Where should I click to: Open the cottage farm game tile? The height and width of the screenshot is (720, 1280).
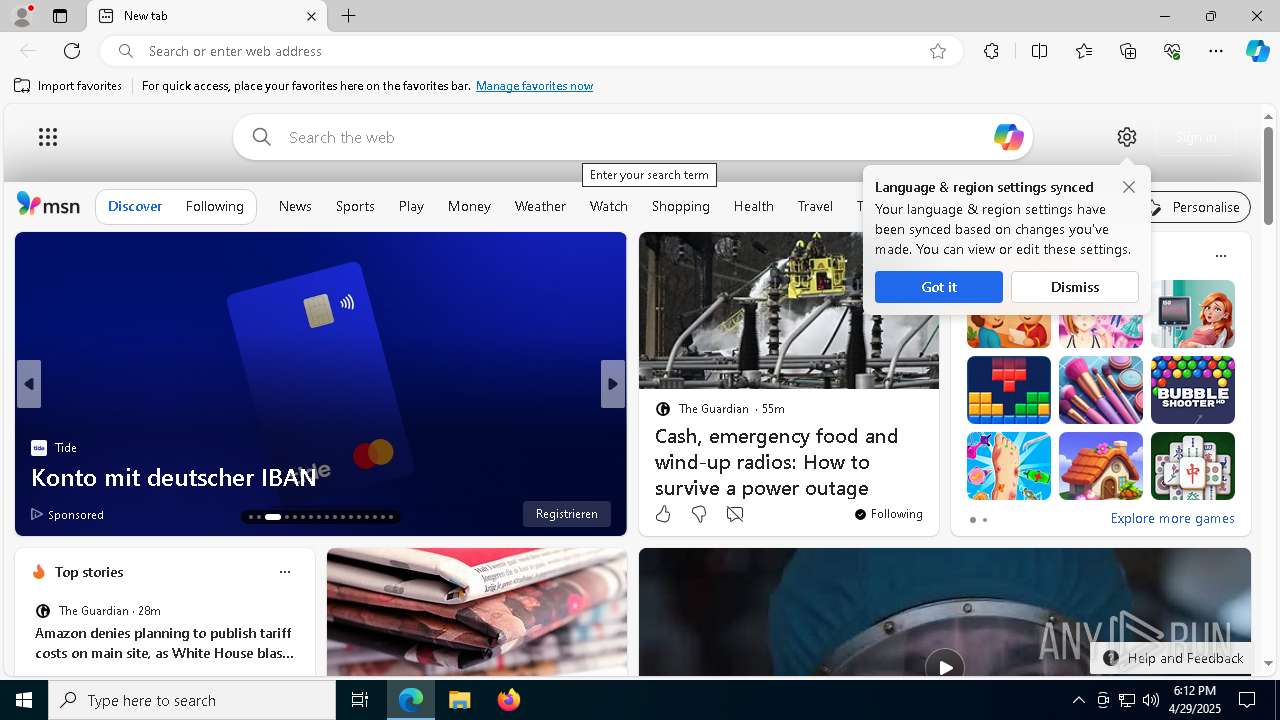coord(1101,466)
